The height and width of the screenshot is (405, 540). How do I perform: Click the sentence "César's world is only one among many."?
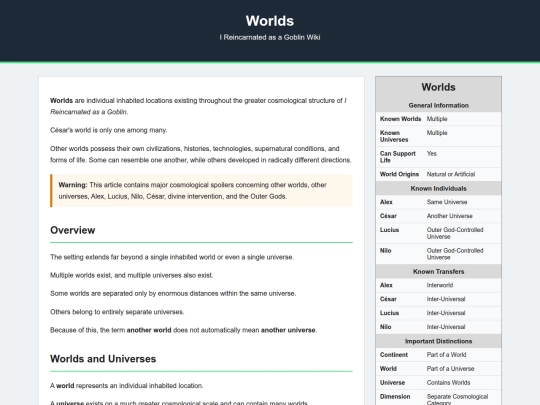(x=108, y=130)
